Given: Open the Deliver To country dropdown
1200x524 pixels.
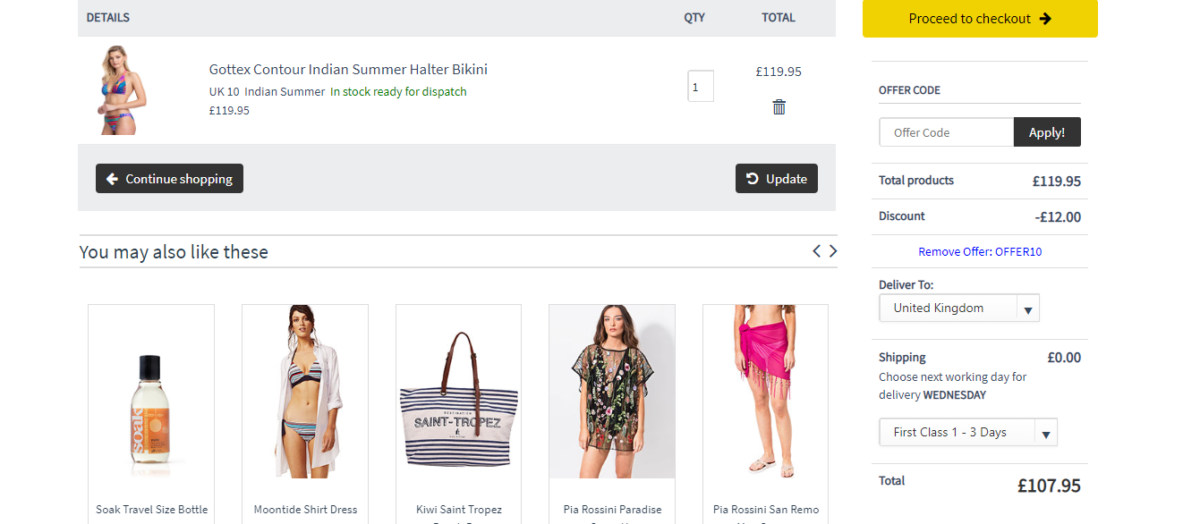Looking at the screenshot, I should (x=959, y=308).
